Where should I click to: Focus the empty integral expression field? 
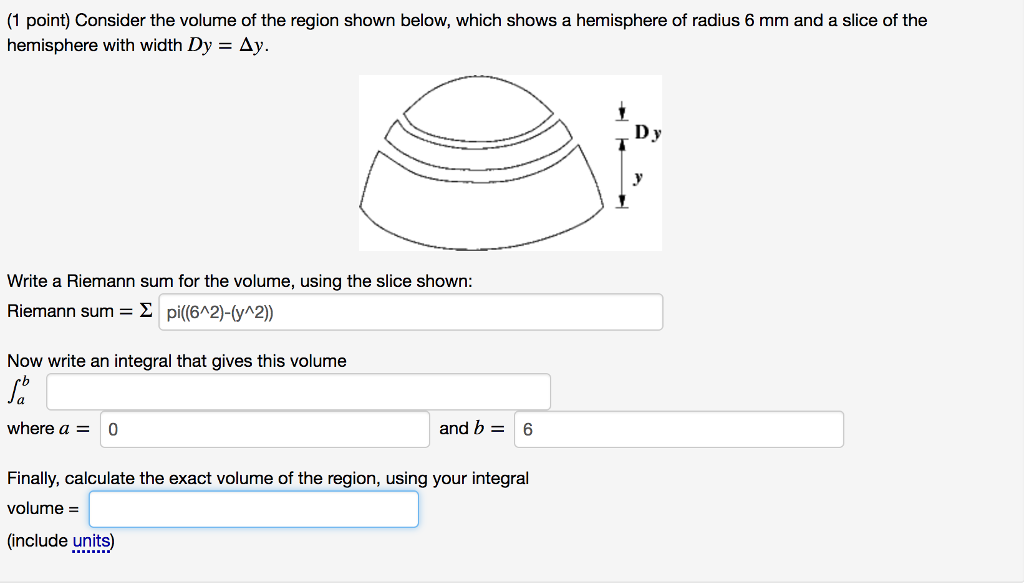(298, 392)
